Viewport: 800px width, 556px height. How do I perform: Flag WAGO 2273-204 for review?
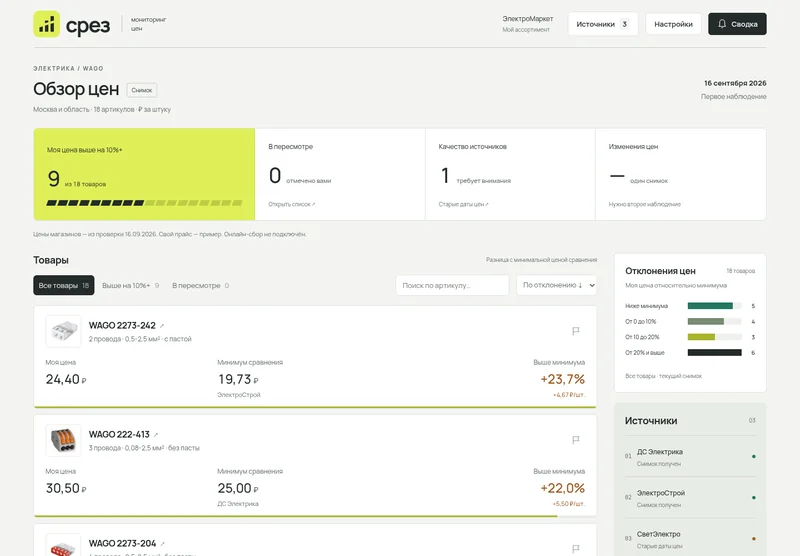tap(576, 549)
